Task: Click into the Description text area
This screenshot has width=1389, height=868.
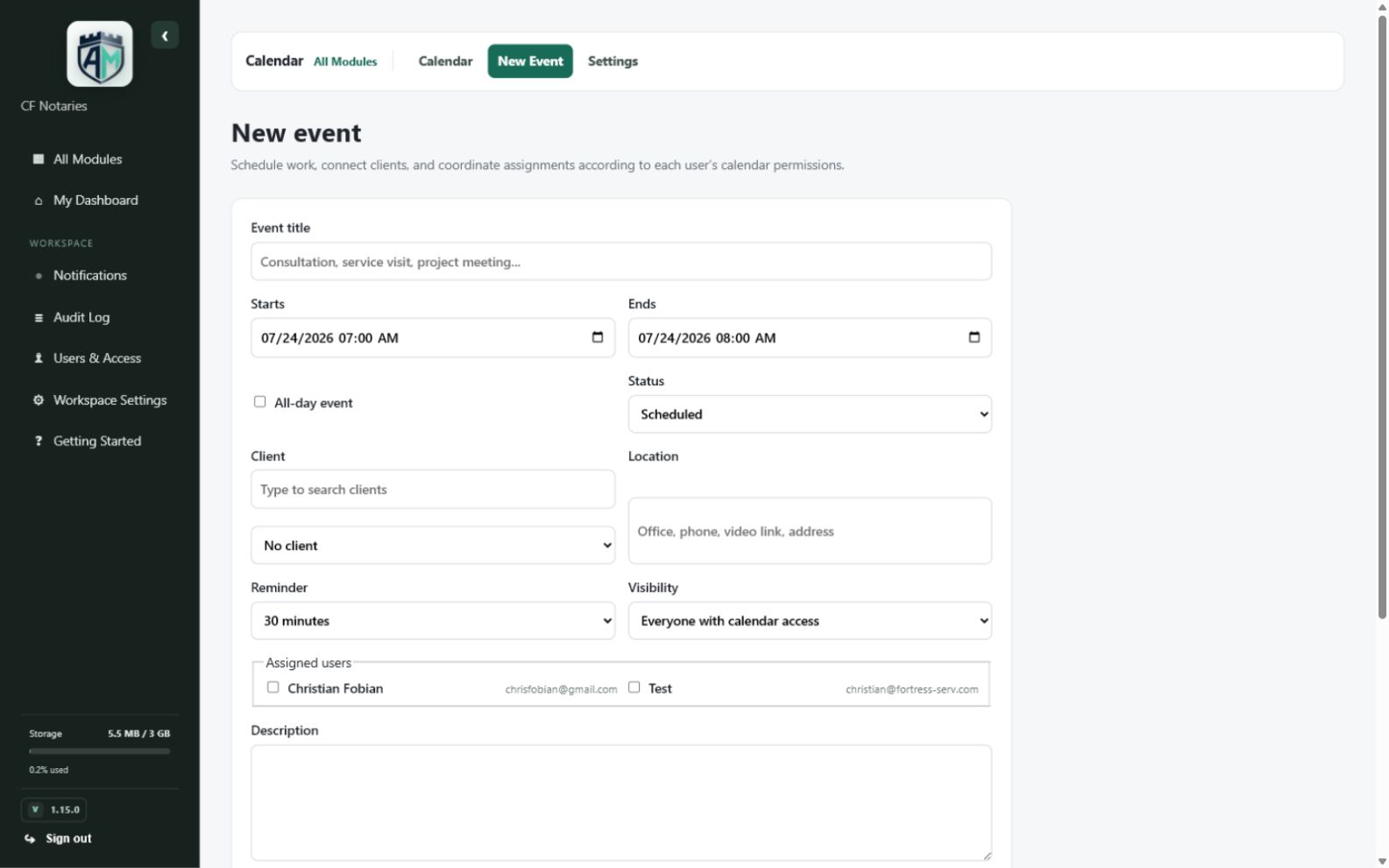Action: click(621, 803)
